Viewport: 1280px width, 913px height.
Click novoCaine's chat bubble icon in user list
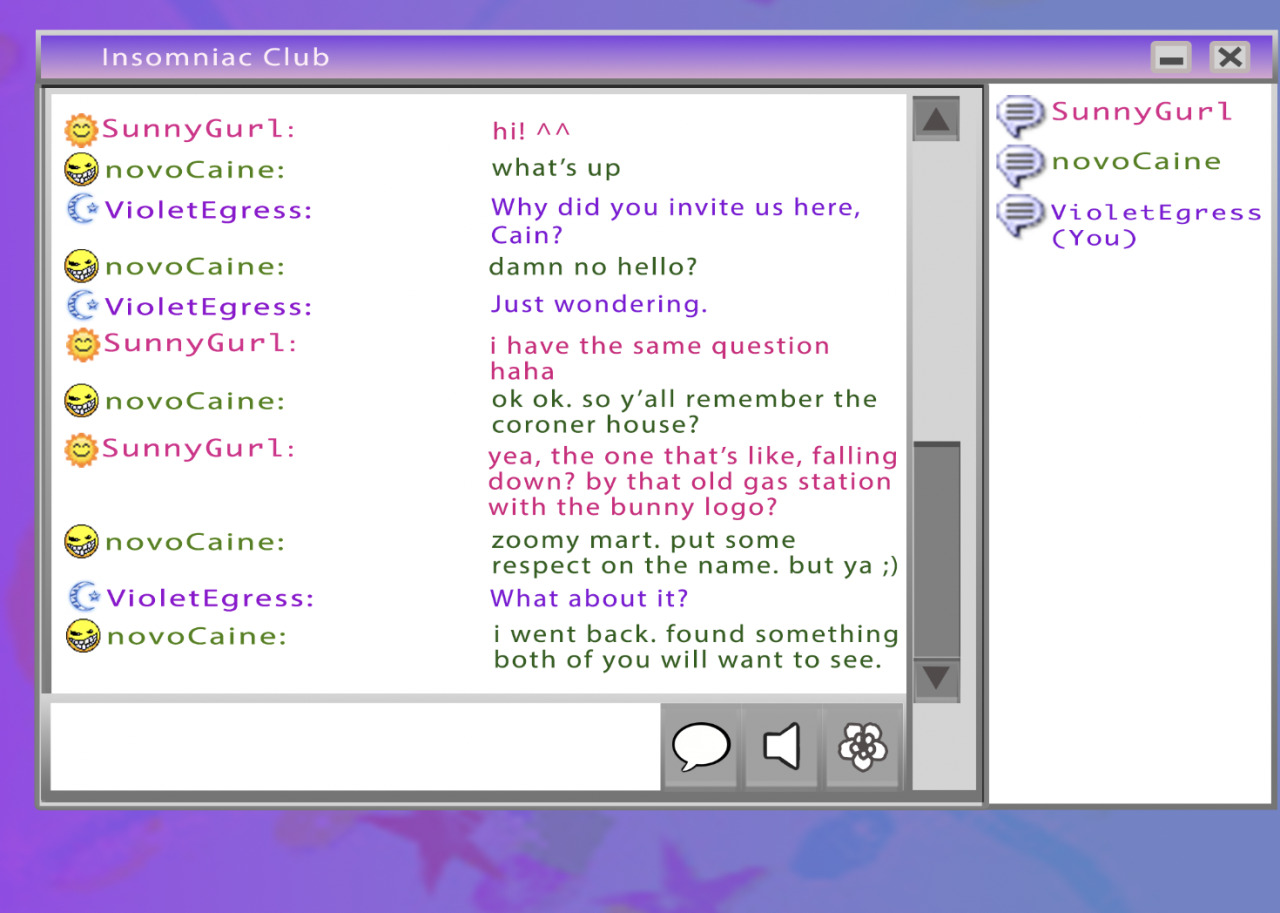1020,164
